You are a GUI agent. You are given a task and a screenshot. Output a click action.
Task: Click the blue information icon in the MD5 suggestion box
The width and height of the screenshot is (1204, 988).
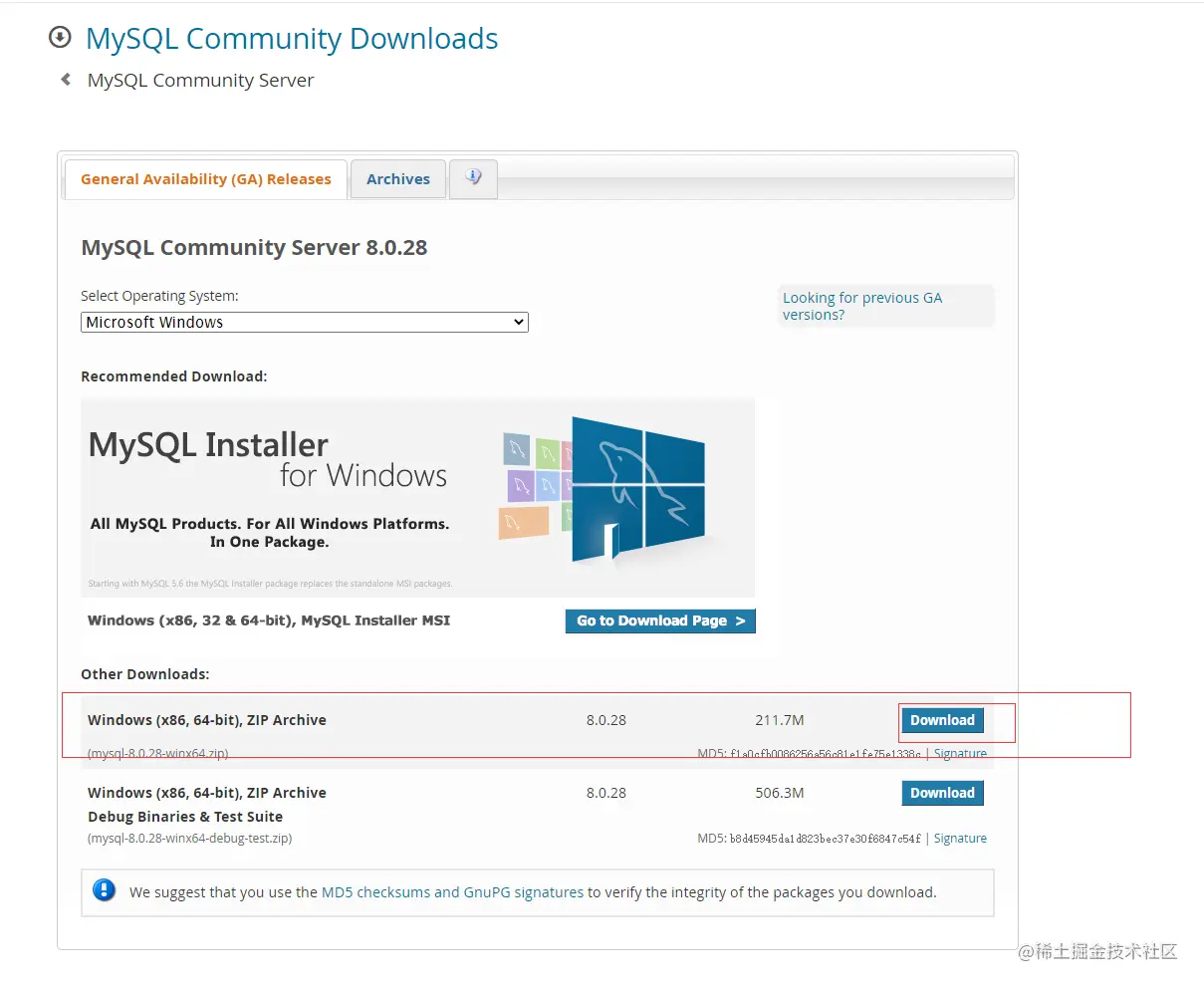click(104, 890)
